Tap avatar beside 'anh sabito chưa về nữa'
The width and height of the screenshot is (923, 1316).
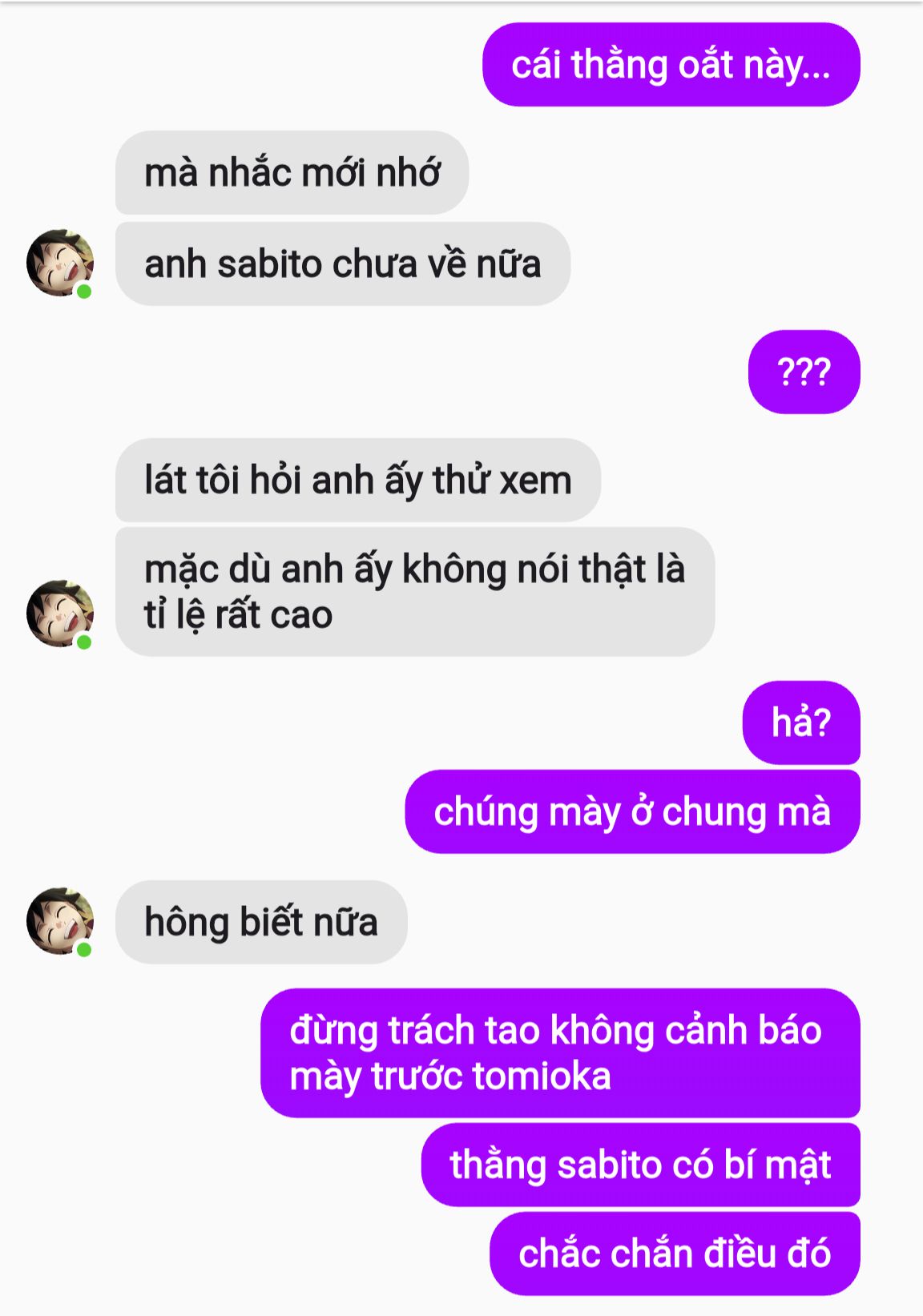coord(60,263)
